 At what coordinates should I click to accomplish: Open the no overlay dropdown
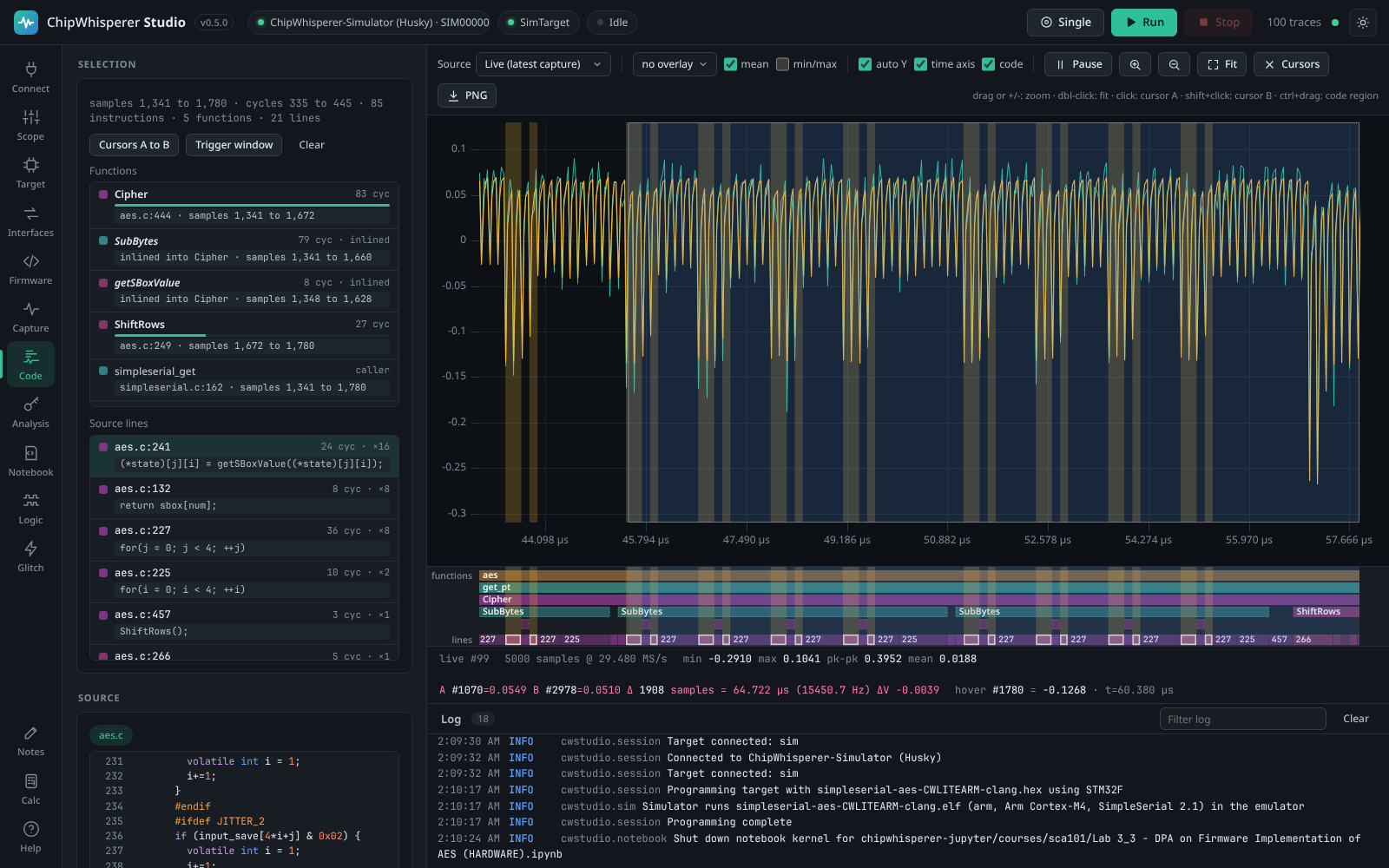[675, 64]
